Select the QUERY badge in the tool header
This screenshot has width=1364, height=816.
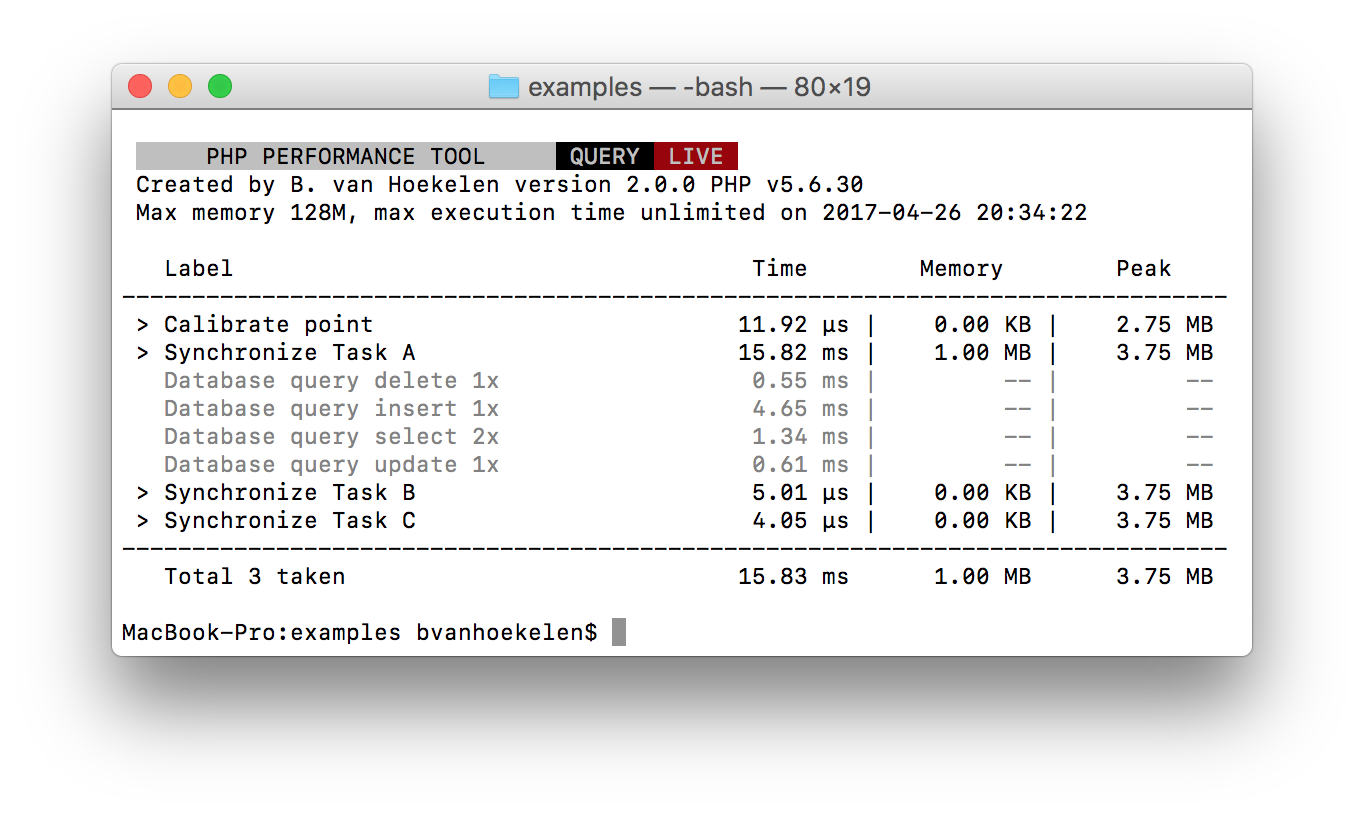[605, 156]
